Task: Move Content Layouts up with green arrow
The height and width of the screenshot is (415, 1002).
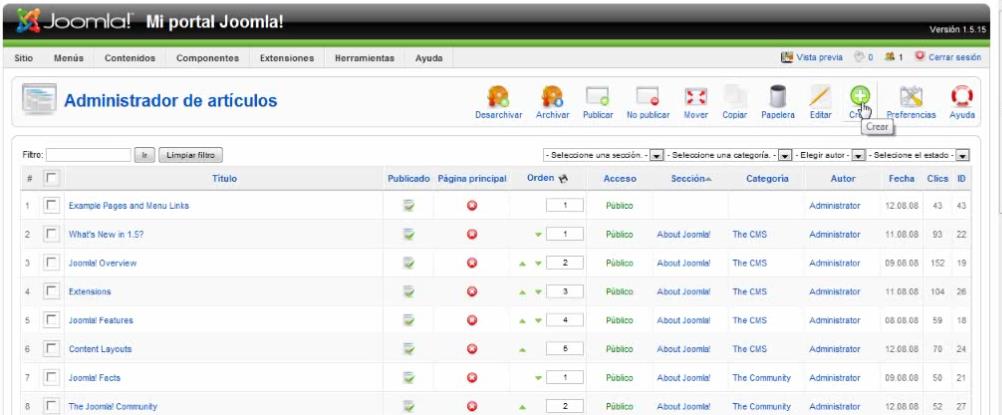Action: [522, 350]
